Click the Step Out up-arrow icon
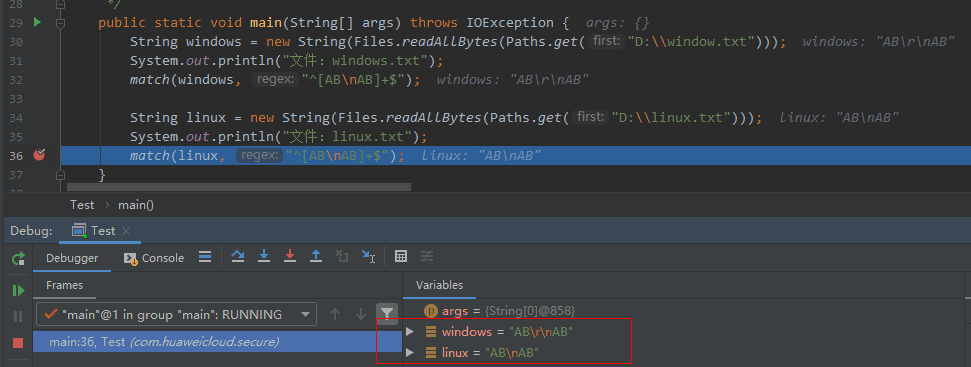The width and height of the screenshot is (971, 367). pyautogui.click(x=316, y=256)
